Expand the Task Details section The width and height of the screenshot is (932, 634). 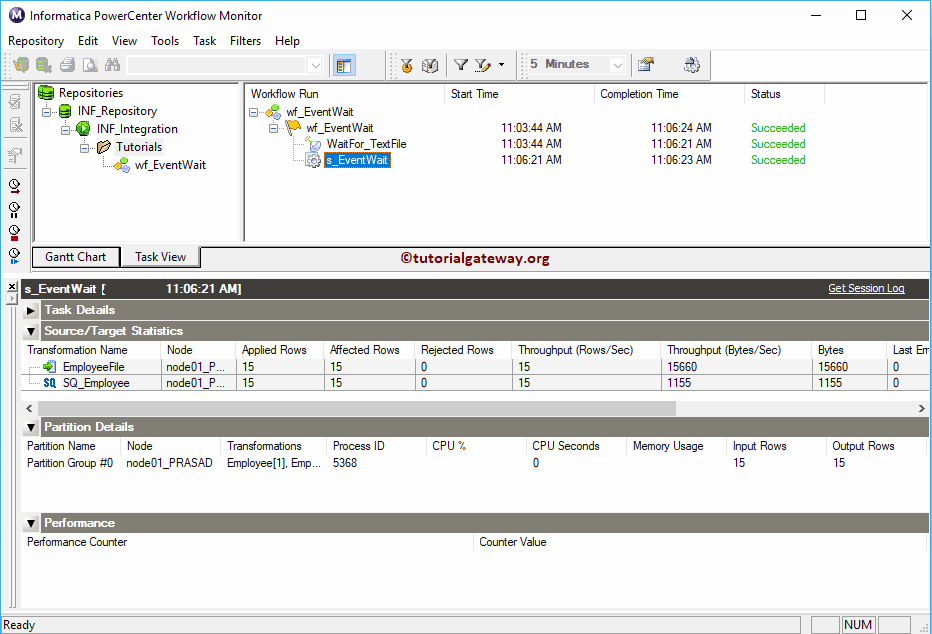click(x=31, y=311)
